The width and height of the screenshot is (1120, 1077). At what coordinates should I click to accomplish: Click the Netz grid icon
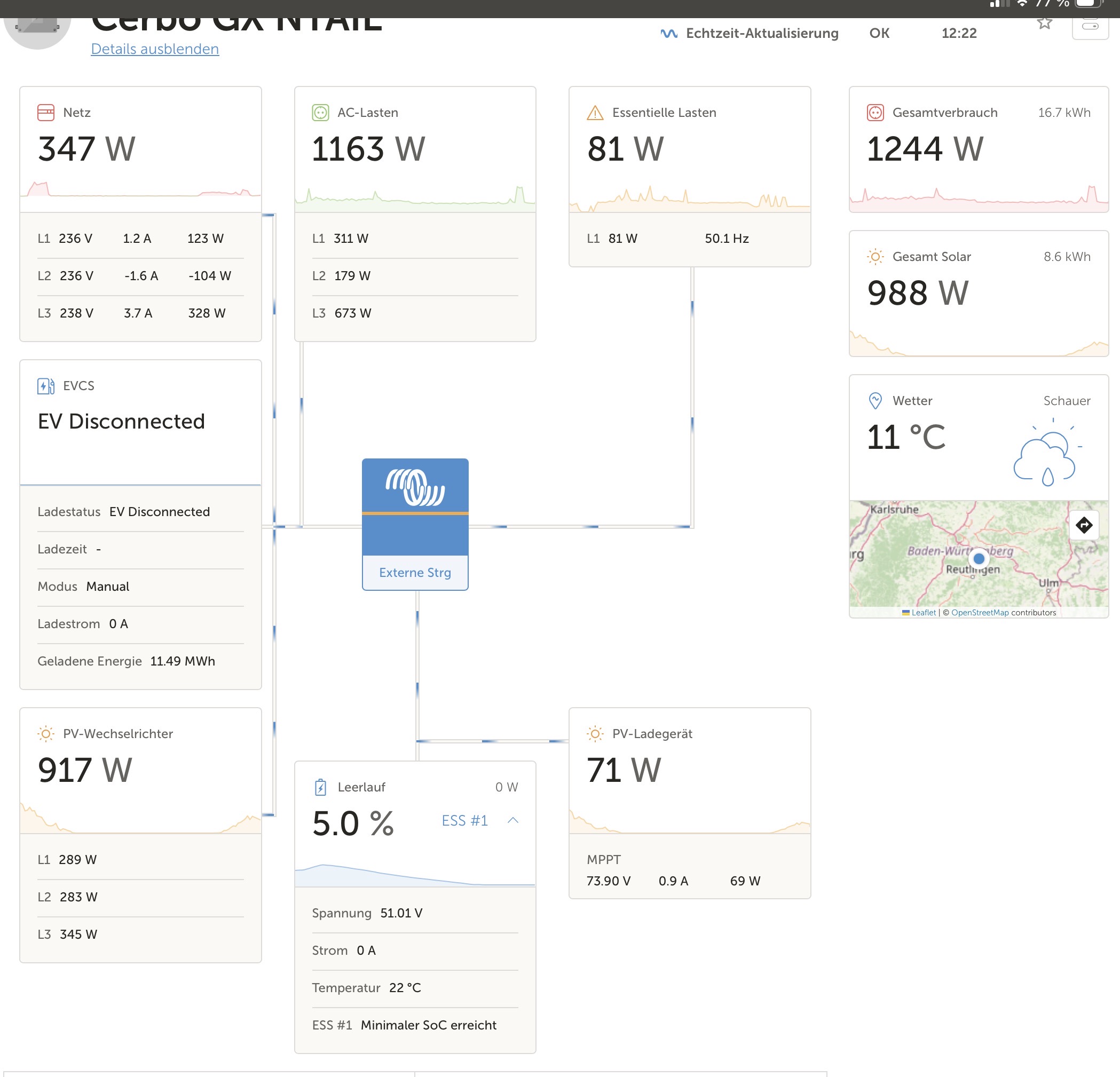46,113
